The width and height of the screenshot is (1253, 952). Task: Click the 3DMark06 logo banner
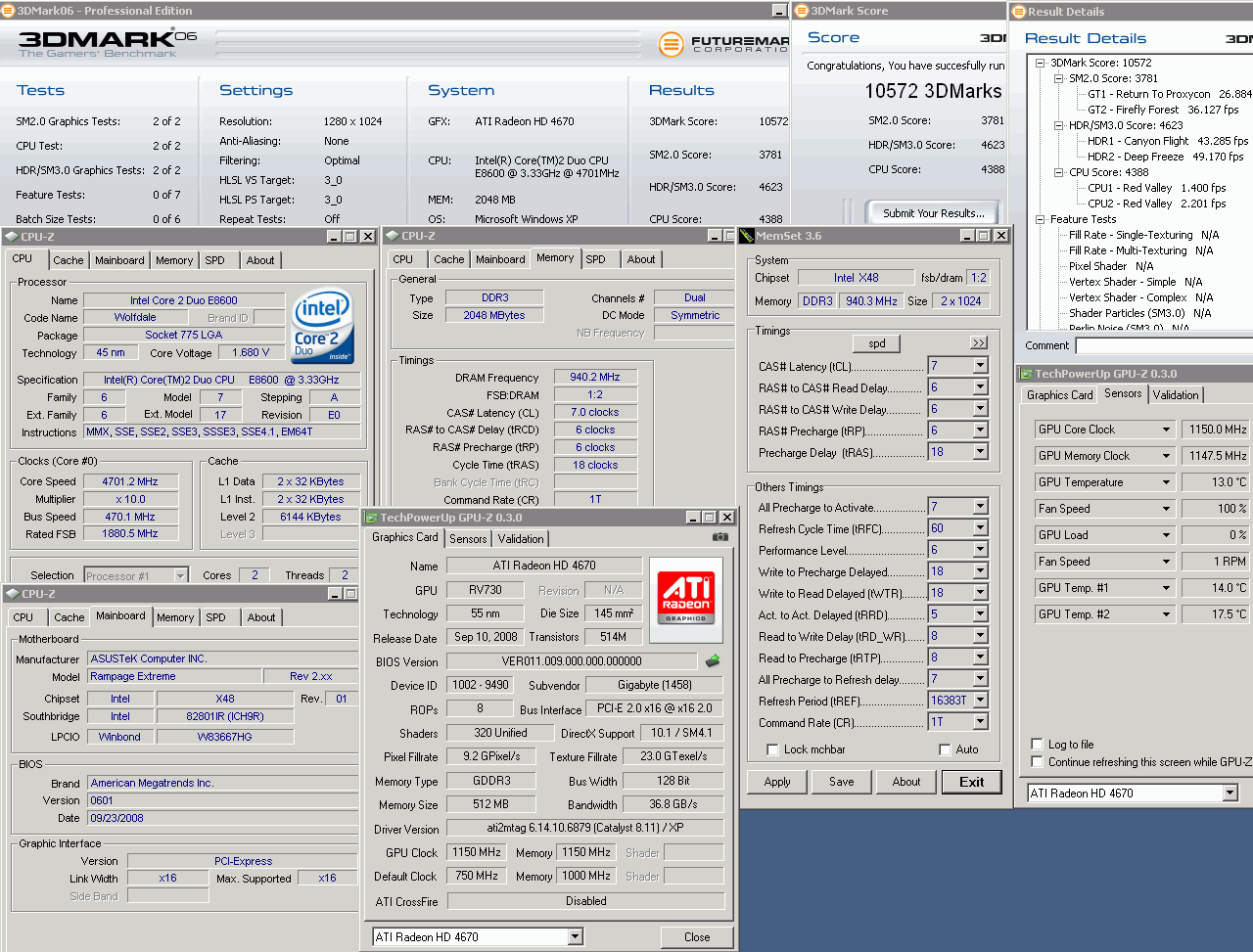tap(108, 42)
